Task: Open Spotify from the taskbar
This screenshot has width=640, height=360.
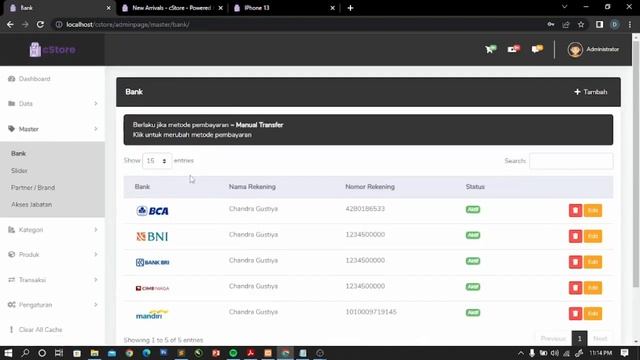Action: point(233,353)
